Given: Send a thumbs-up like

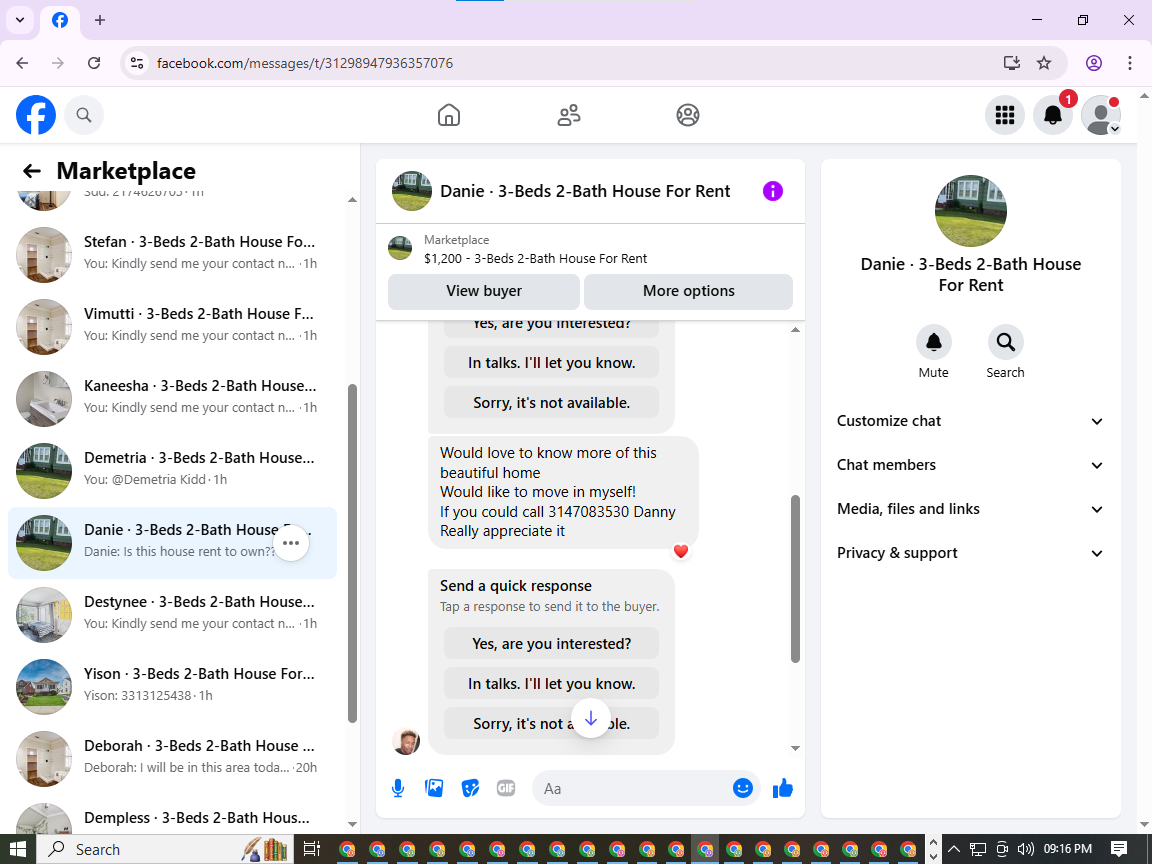Looking at the screenshot, I should 783,788.
